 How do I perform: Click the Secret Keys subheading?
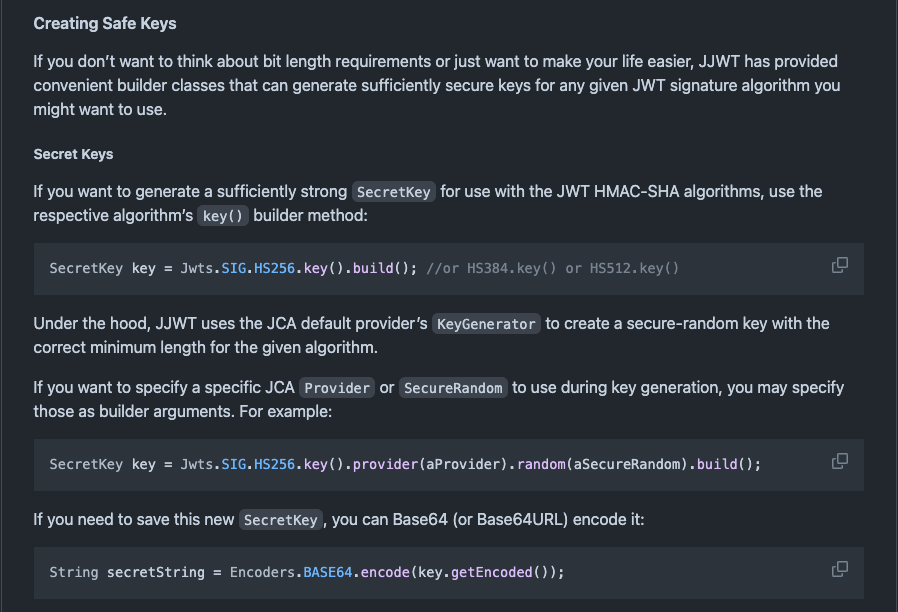pyautogui.click(x=73, y=154)
